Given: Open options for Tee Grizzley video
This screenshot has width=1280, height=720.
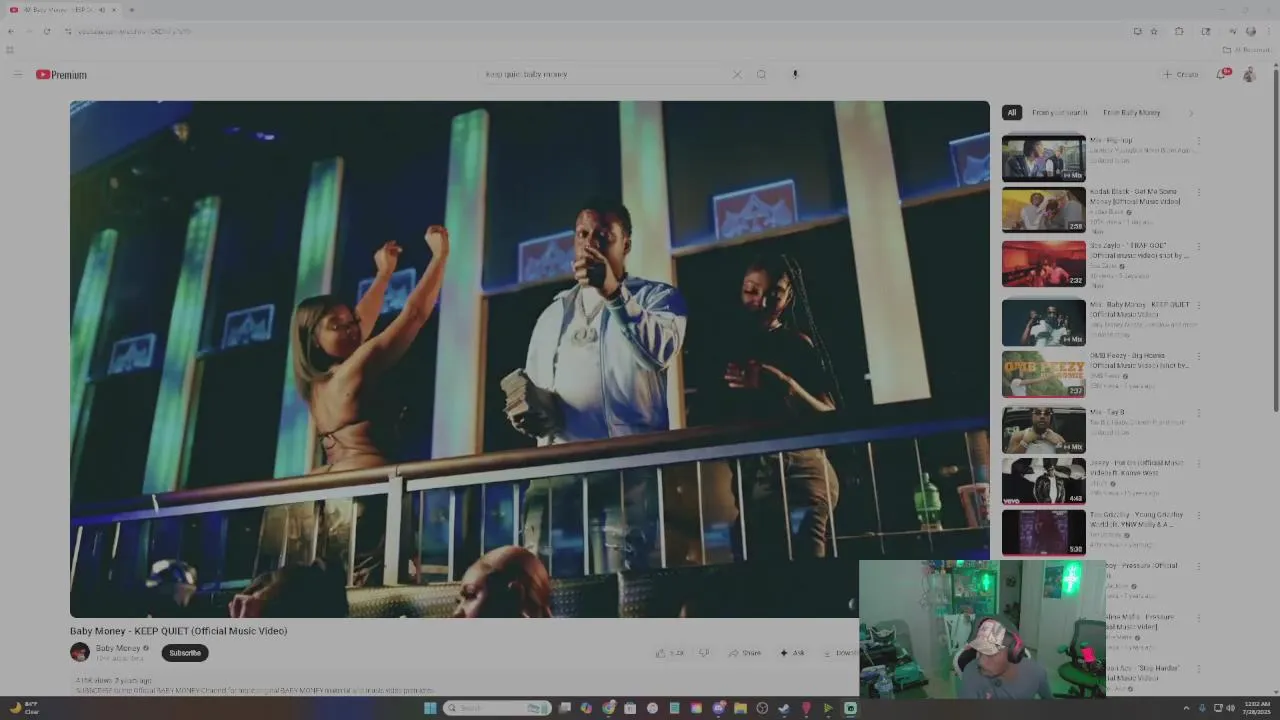Looking at the screenshot, I should pyautogui.click(x=1198, y=516).
